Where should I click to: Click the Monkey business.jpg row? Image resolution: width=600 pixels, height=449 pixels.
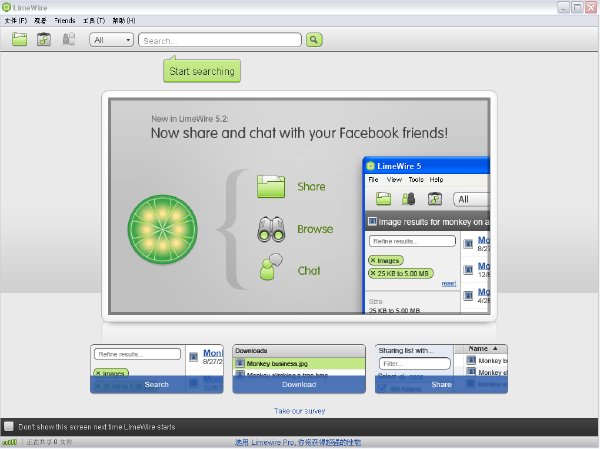point(299,363)
